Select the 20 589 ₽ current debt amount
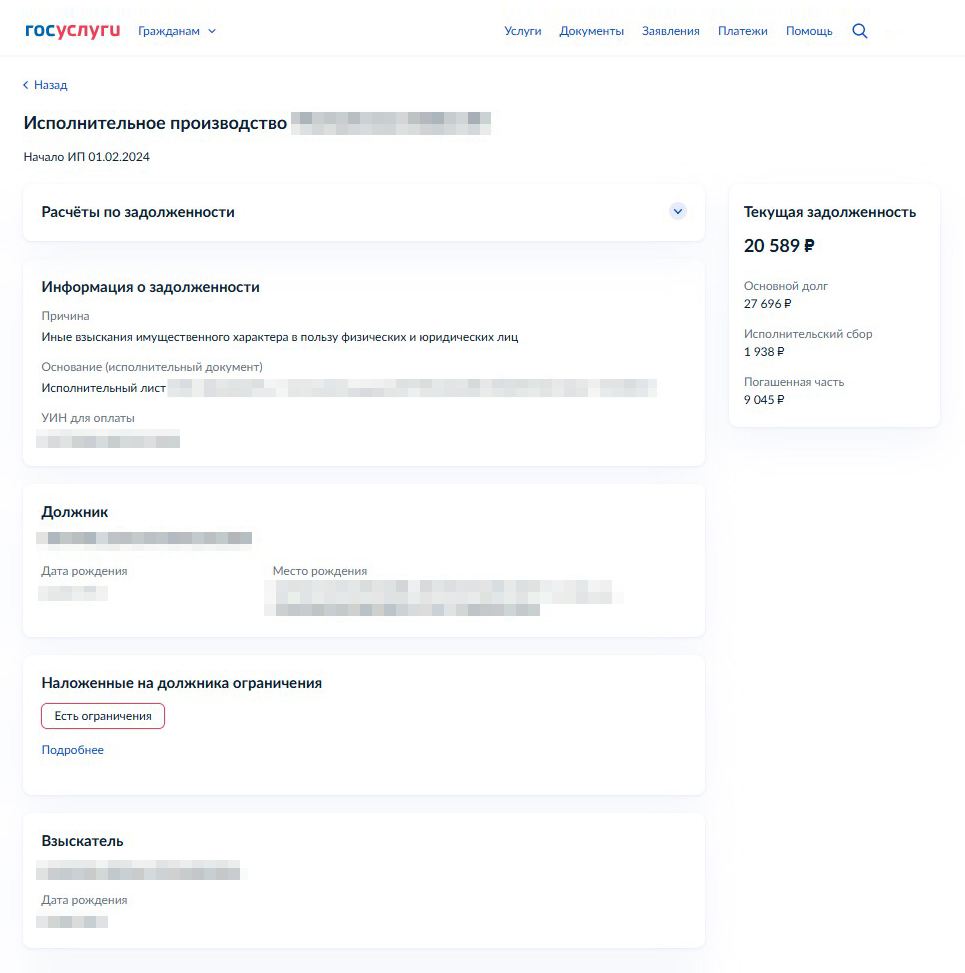Image resolution: width=965 pixels, height=973 pixels. click(779, 246)
